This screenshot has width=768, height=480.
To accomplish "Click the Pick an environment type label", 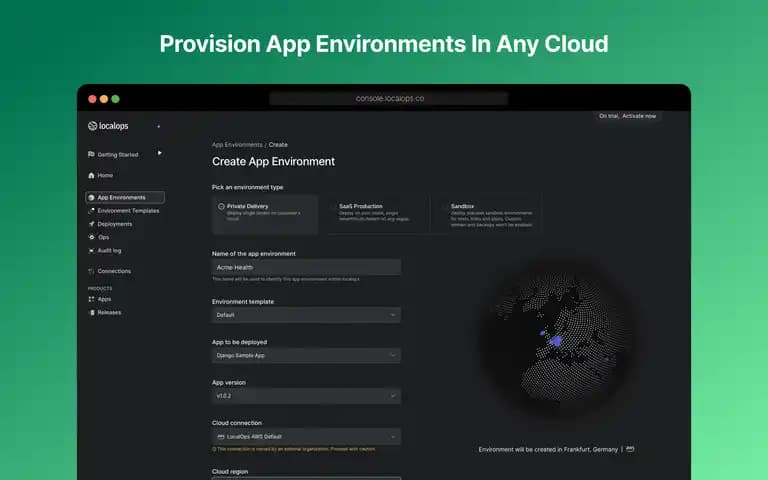I will click(247, 187).
